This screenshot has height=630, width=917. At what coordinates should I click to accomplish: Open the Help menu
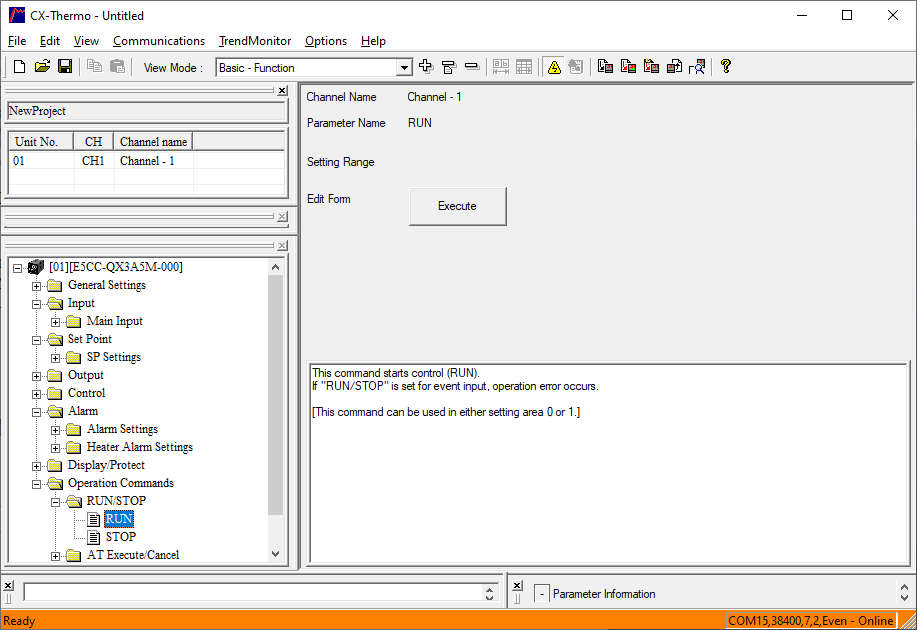[x=373, y=41]
